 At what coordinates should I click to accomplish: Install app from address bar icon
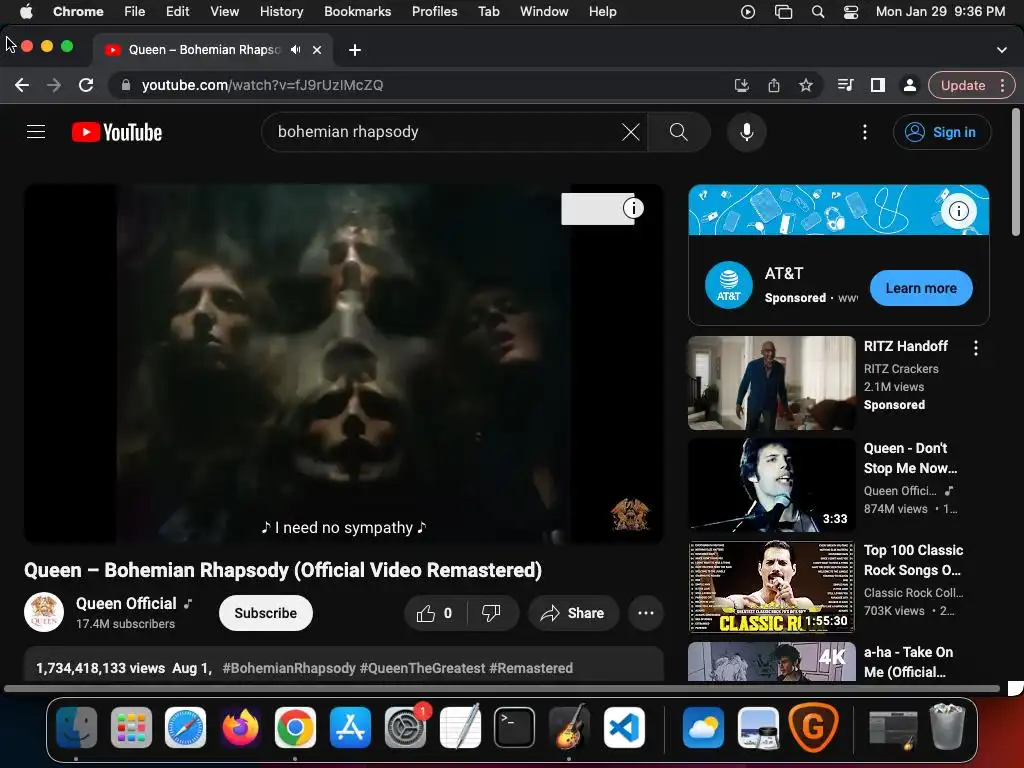point(741,85)
